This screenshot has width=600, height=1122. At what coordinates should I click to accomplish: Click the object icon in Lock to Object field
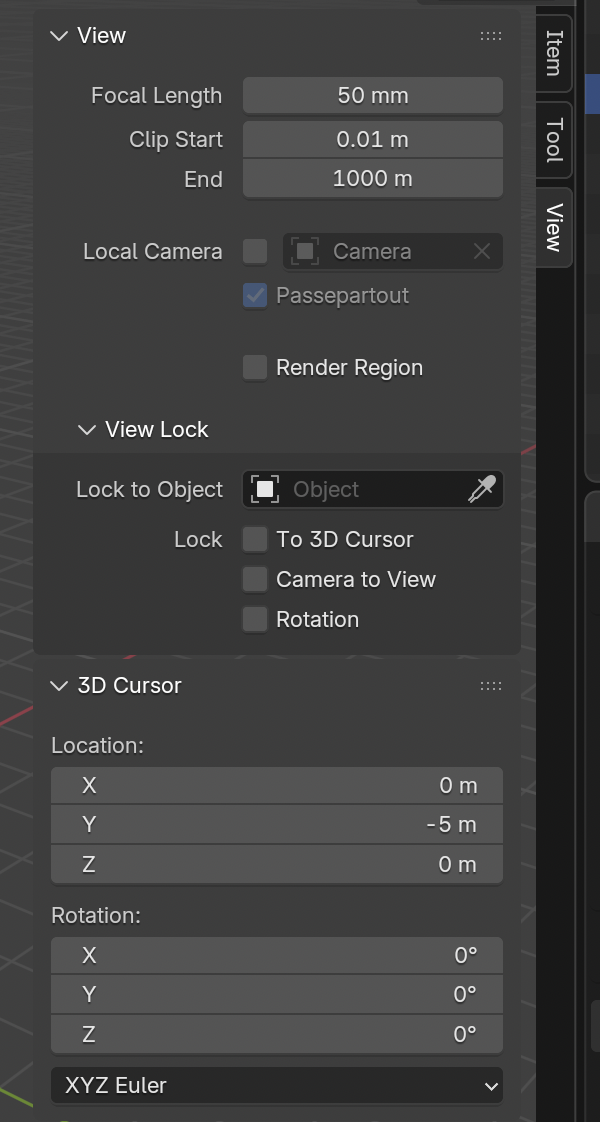click(x=265, y=490)
